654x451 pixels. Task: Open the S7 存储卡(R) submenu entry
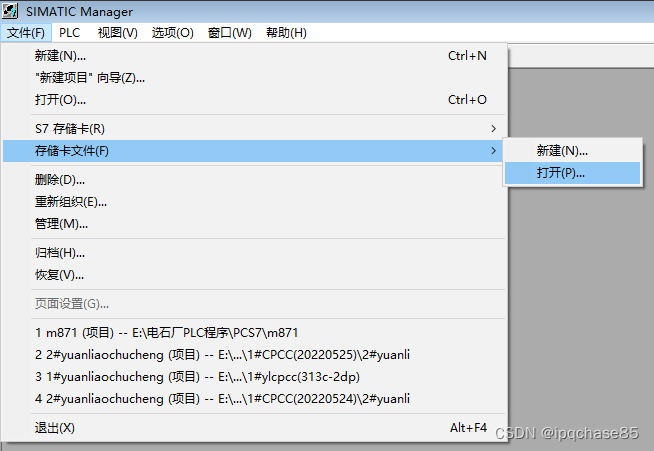click(x=254, y=128)
